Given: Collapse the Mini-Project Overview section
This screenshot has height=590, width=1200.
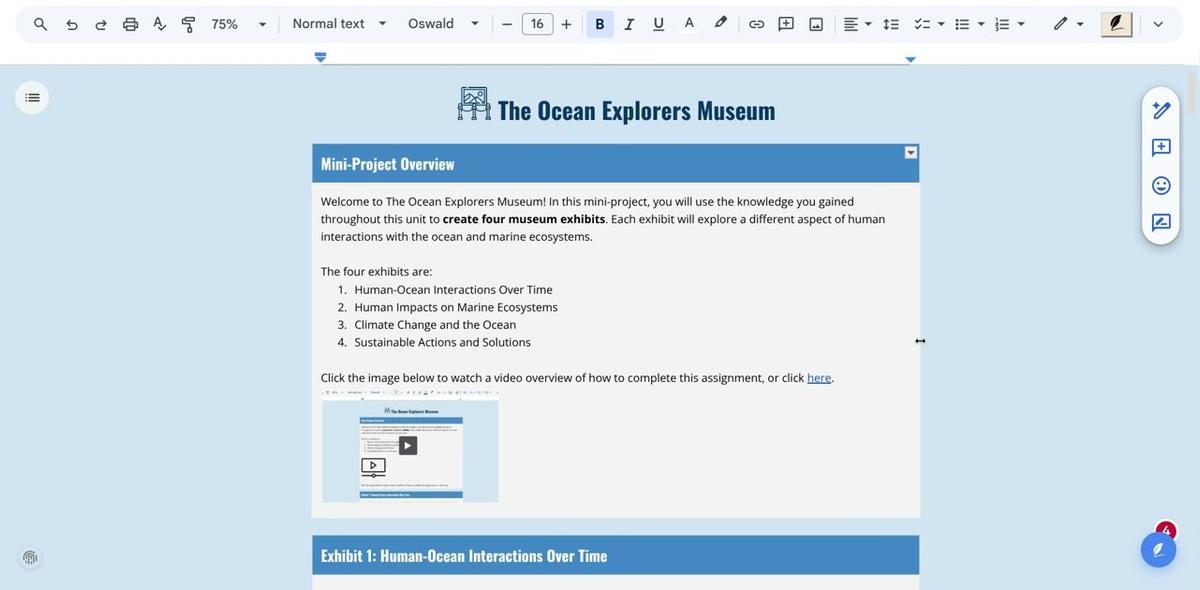Looking at the screenshot, I should tap(908, 150).
